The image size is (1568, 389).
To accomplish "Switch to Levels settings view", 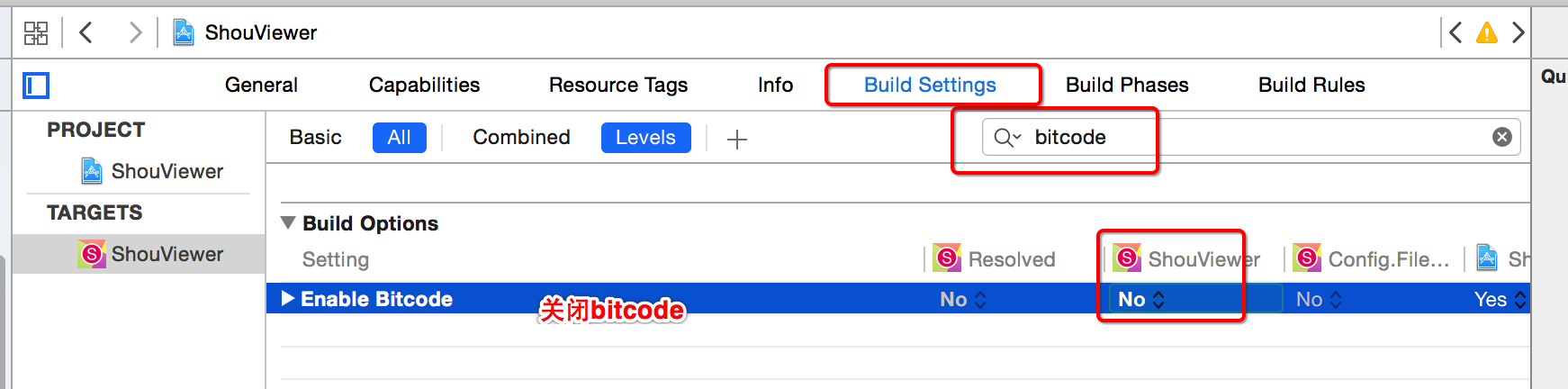I will tap(645, 138).
